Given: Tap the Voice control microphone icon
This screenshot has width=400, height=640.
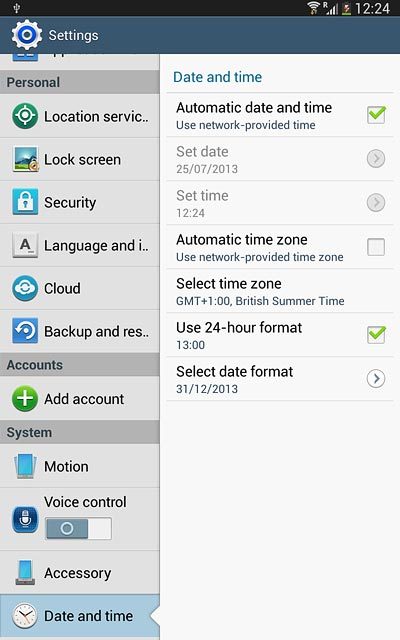Looking at the screenshot, I should tap(25, 519).
